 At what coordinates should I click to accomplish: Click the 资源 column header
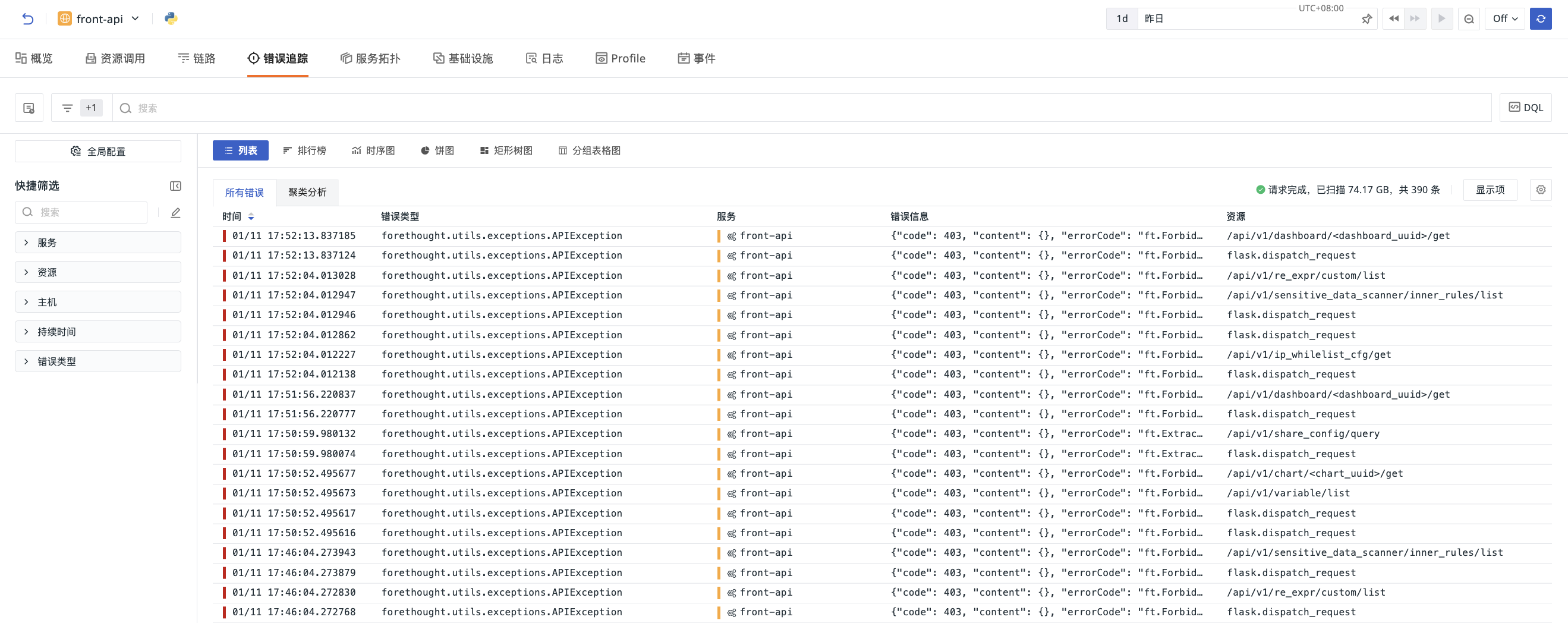[x=1236, y=217]
